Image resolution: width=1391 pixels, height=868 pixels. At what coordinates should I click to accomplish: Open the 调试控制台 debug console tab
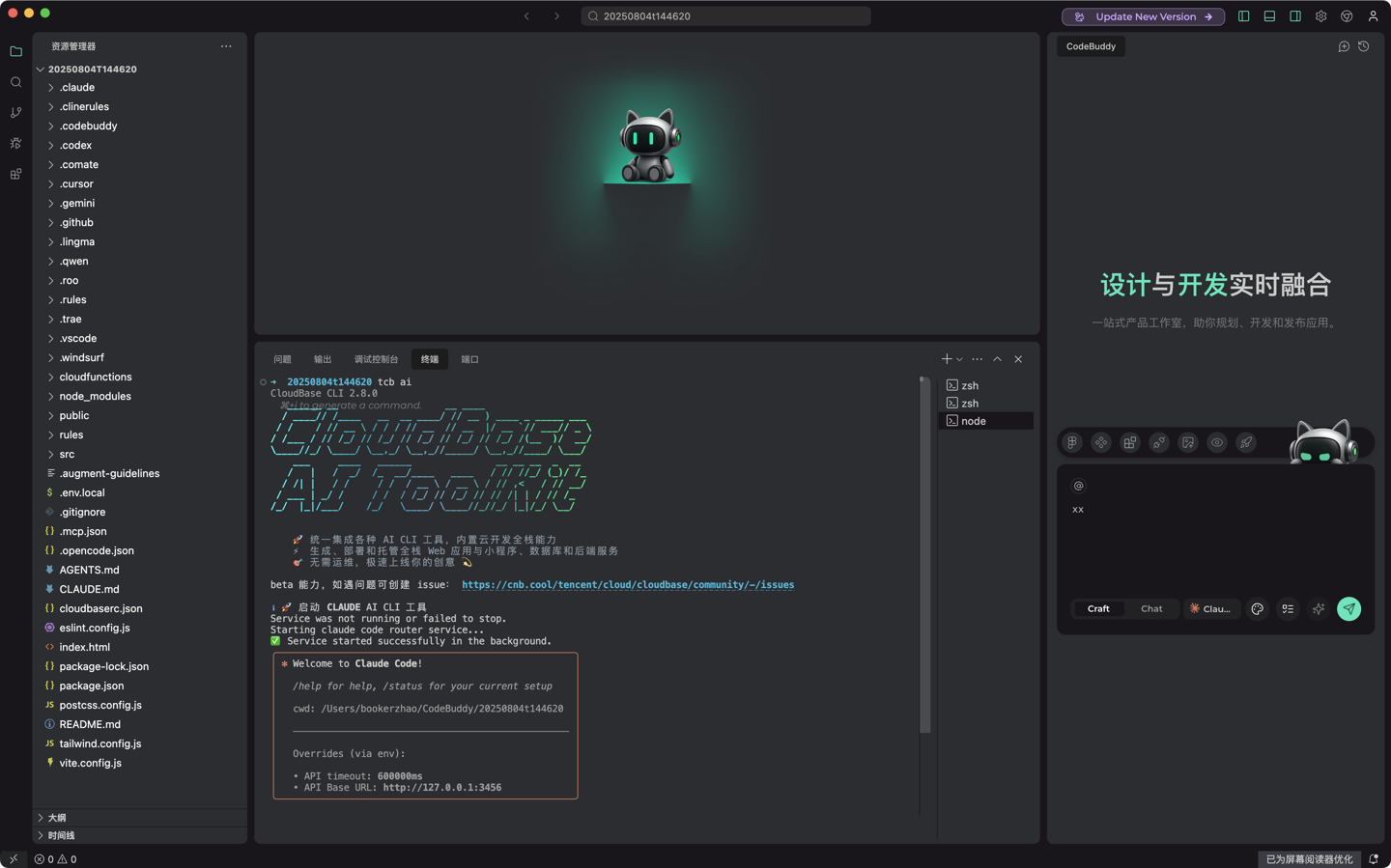376,359
